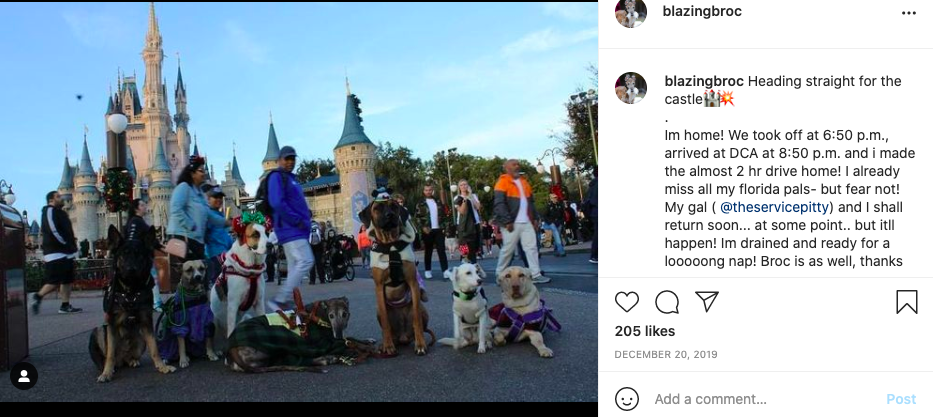This screenshot has height=417, width=933.
Task: Open the December 20, 2019 timestamp
Action: click(x=666, y=355)
